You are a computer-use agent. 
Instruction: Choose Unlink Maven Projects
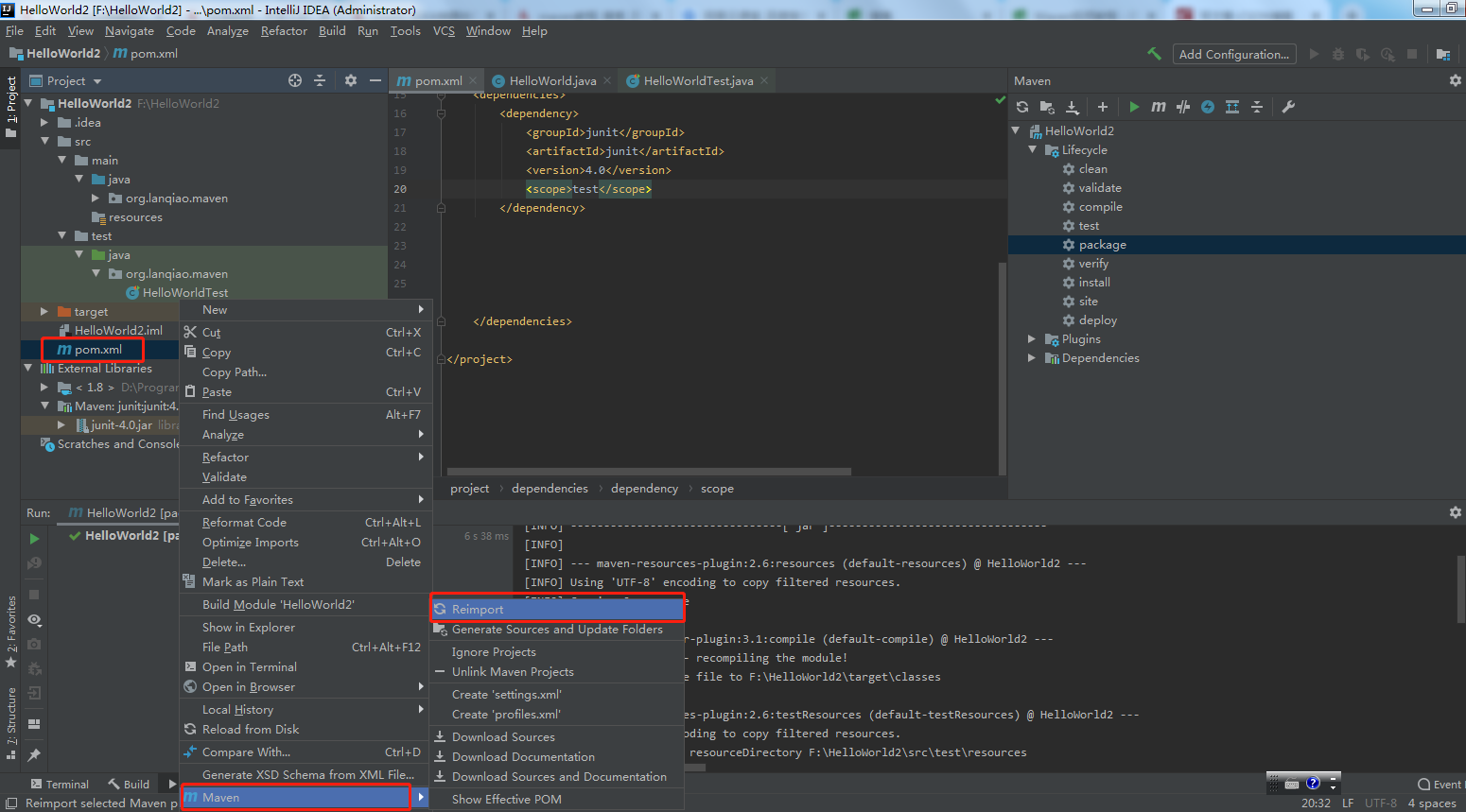(557, 671)
